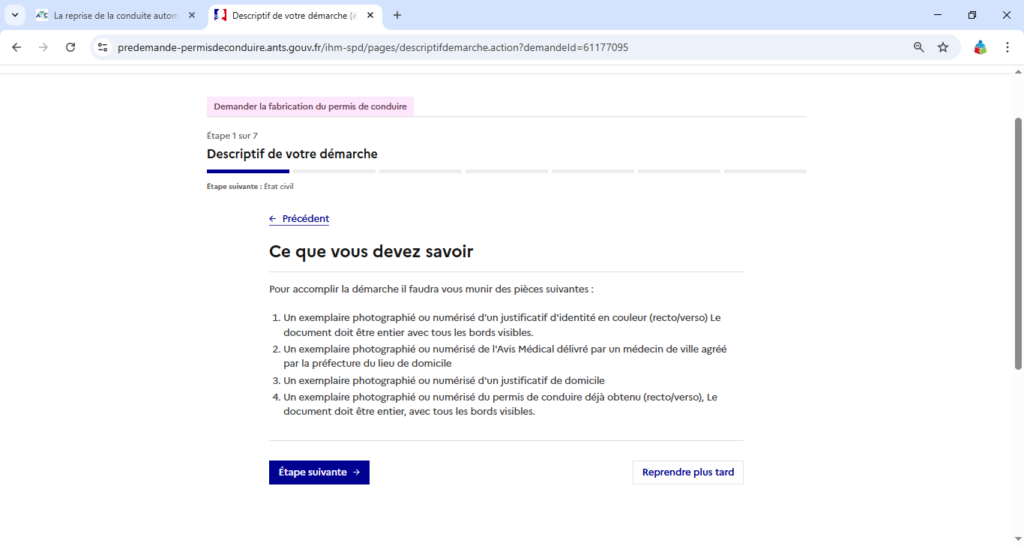This screenshot has height=546, width=1024.
Task: Go back with the browser back arrow
Action: (16, 47)
